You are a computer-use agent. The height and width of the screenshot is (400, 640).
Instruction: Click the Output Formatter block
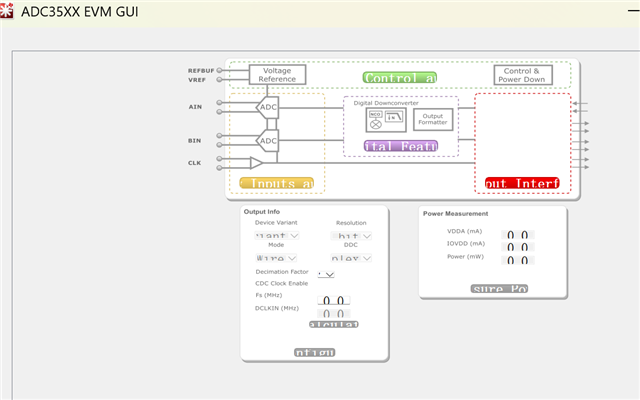[x=433, y=119]
